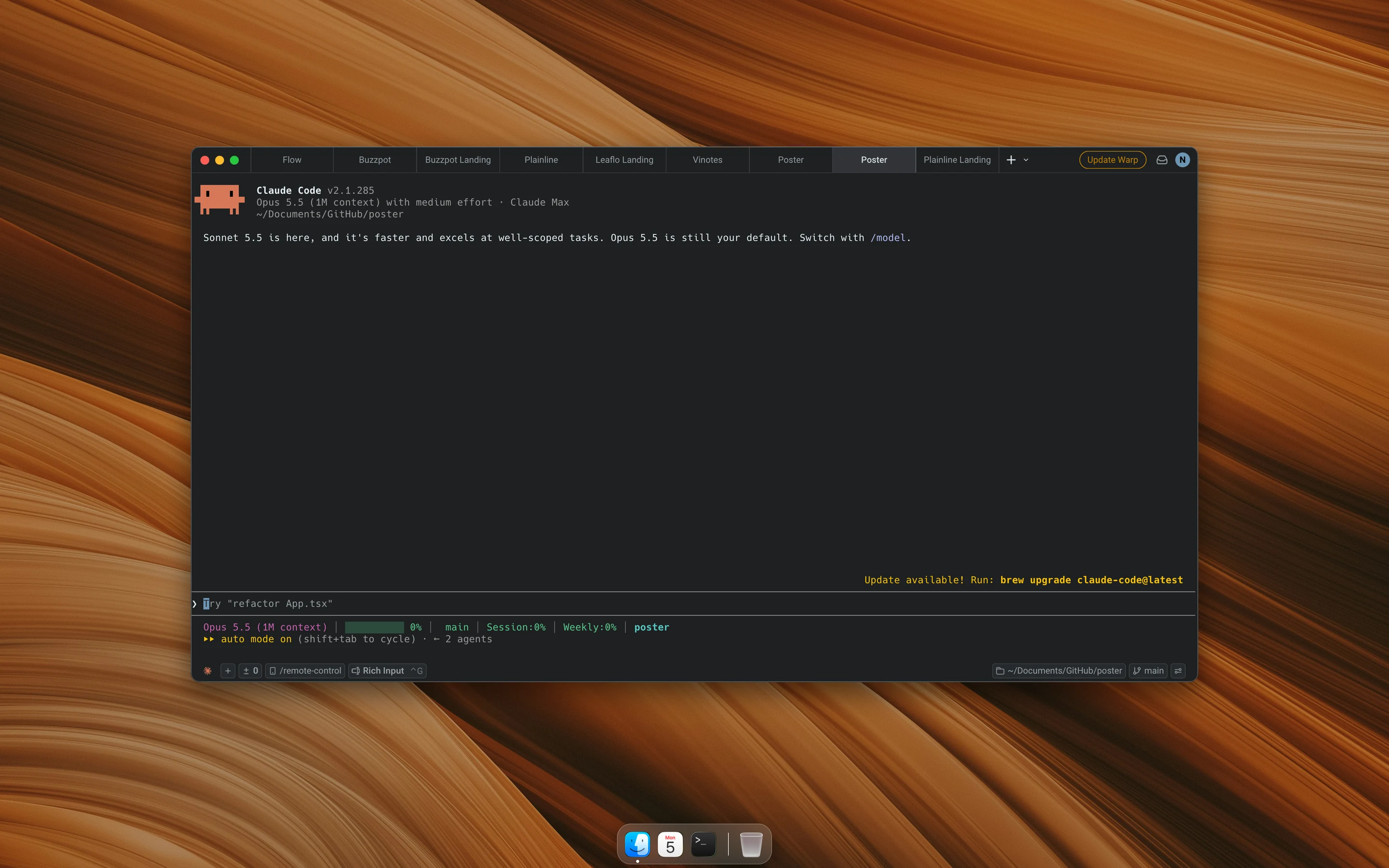Open the input settings sliders icon
The image size is (1389, 868).
click(1178, 670)
